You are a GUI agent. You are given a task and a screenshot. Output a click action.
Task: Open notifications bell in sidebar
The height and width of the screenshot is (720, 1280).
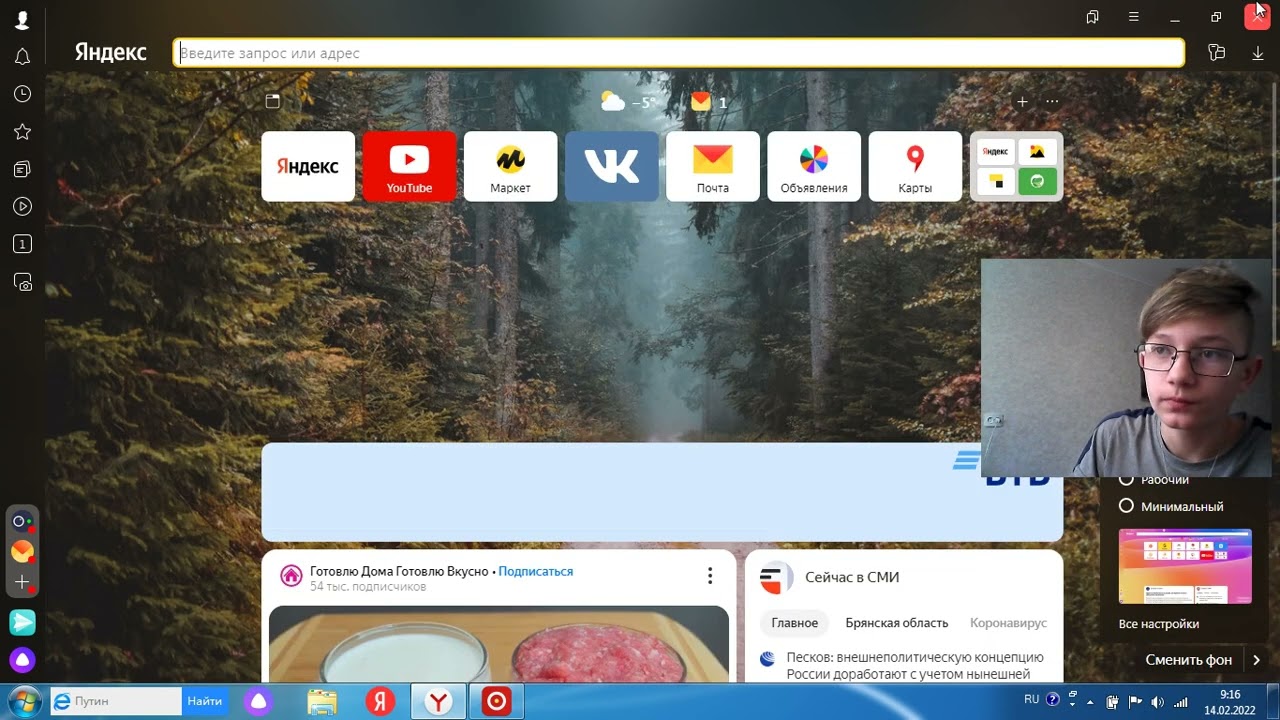coord(22,57)
